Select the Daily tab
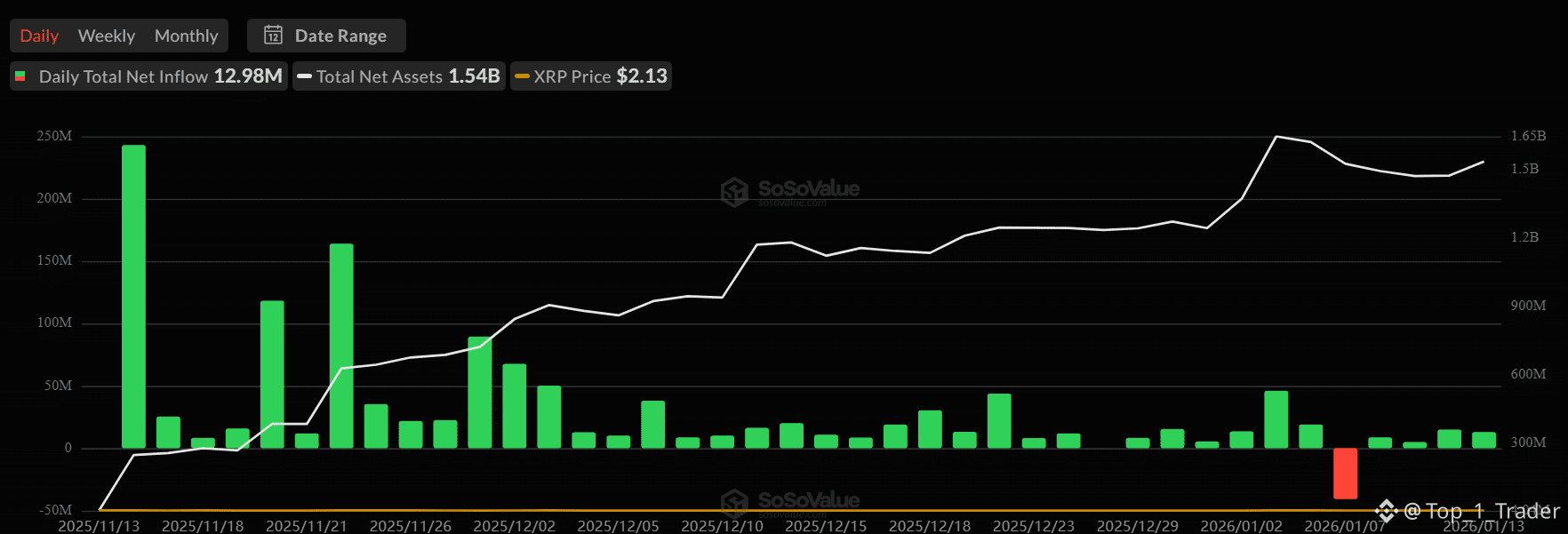1568x534 pixels. coord(39,36)
